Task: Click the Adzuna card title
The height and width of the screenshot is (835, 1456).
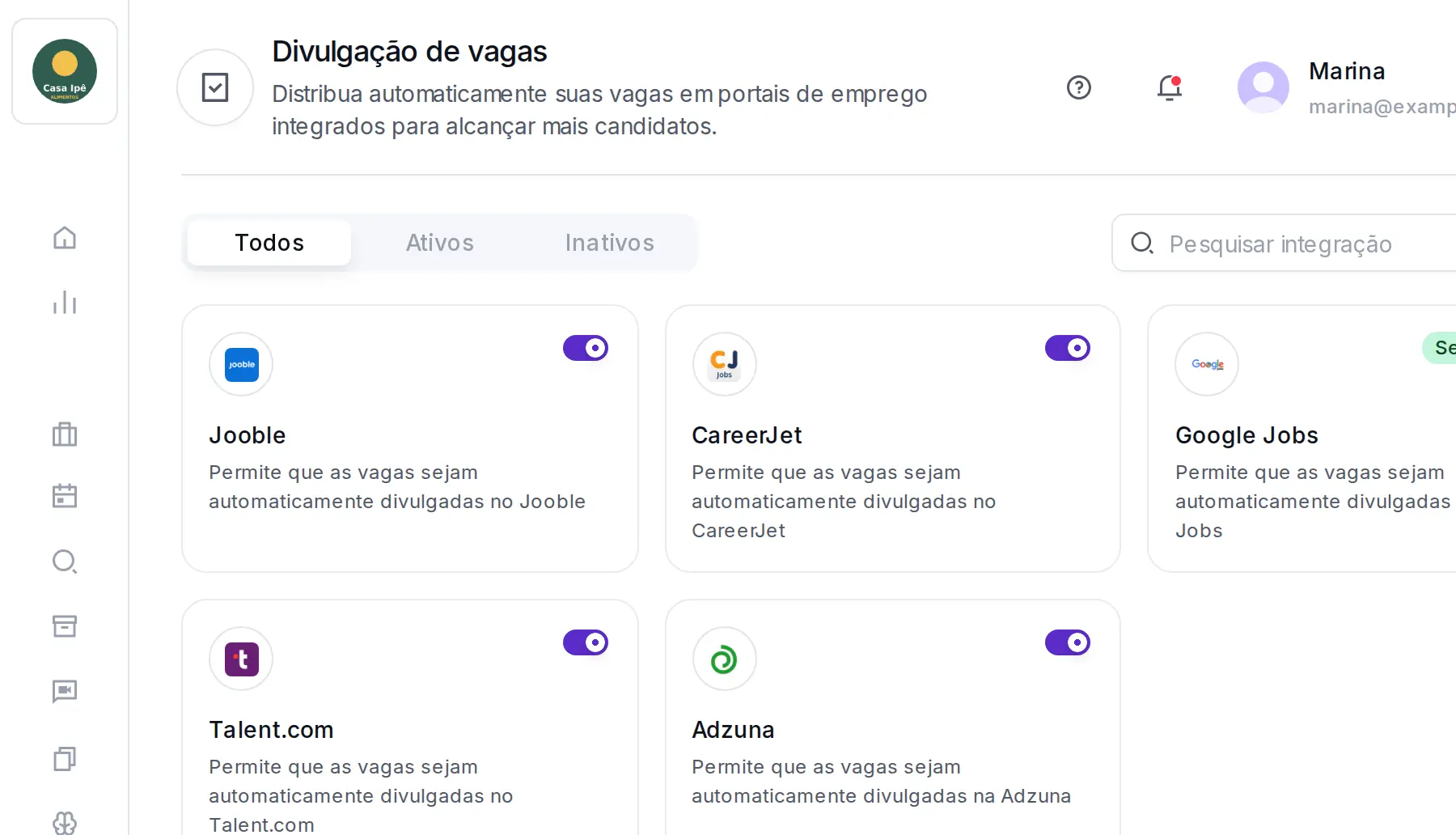Action: point(733,730)
